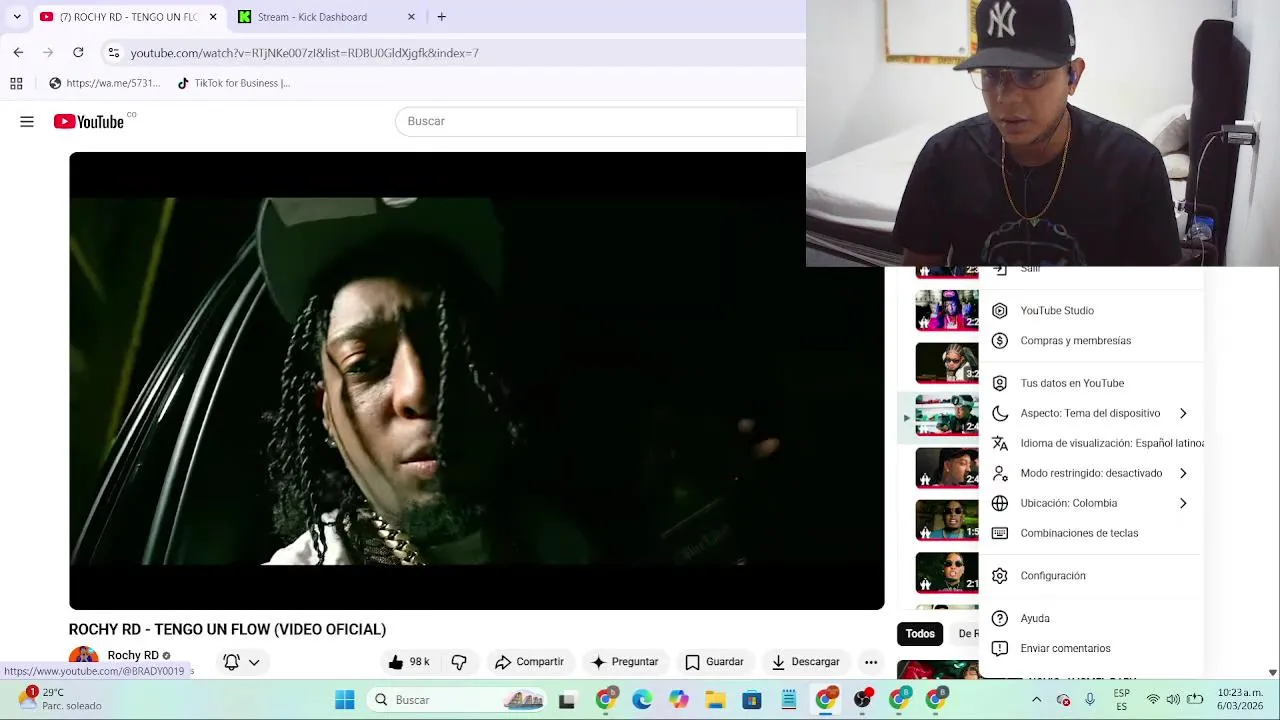Click Enviar comentarios feedback entry
The height and width of the screenshot is (720, 1280).
[1091, 648]
